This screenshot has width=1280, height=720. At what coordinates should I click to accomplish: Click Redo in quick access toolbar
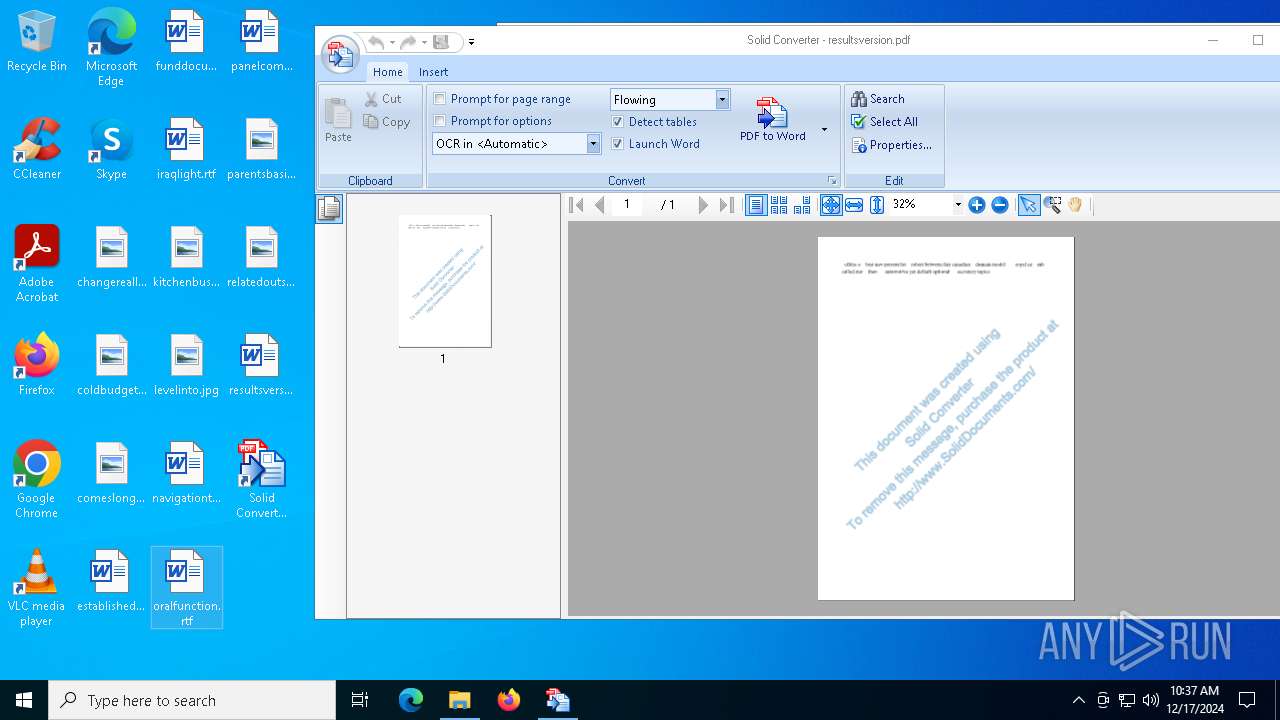pos(408,42)
